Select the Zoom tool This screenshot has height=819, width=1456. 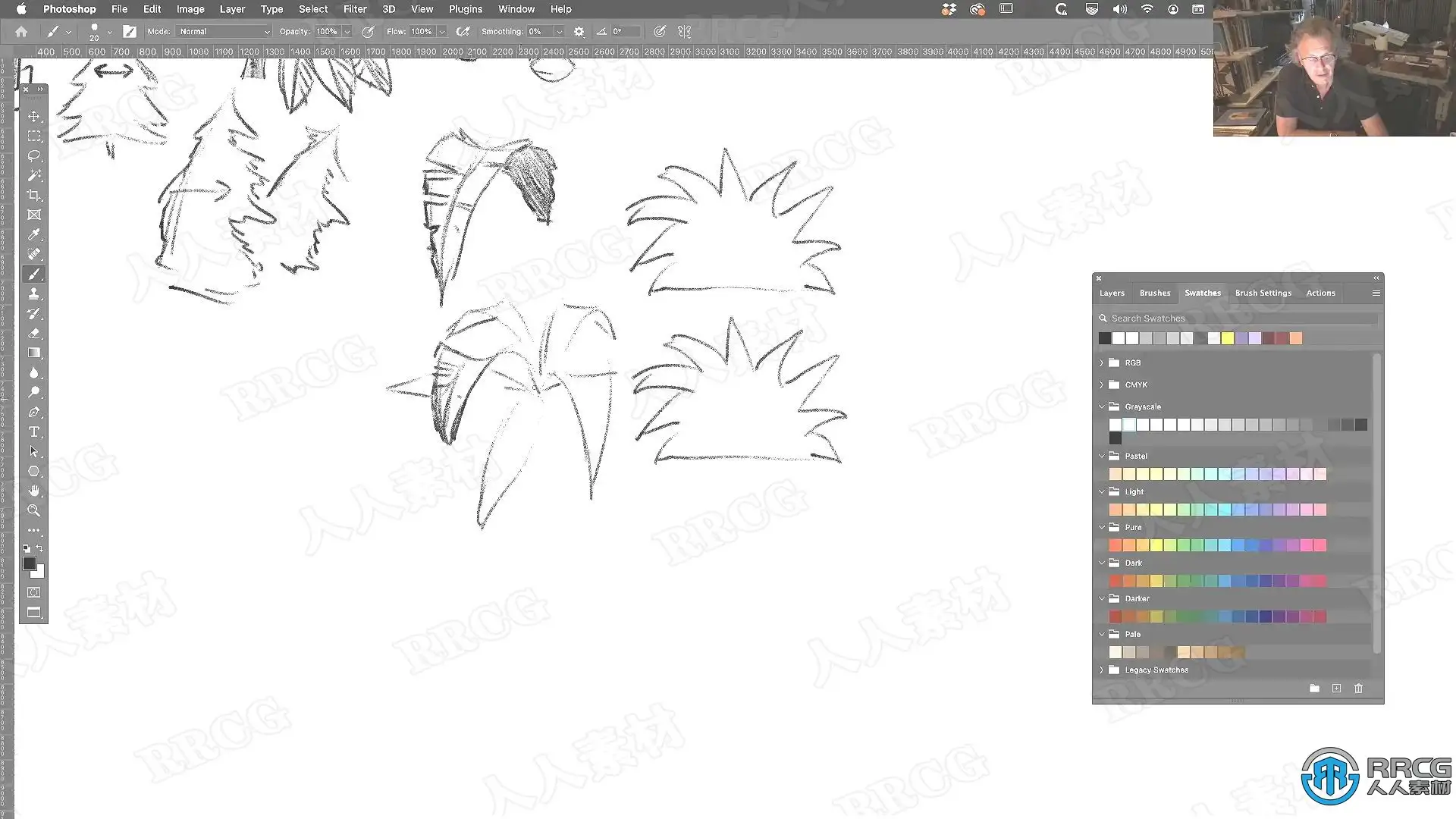(34, 510)
